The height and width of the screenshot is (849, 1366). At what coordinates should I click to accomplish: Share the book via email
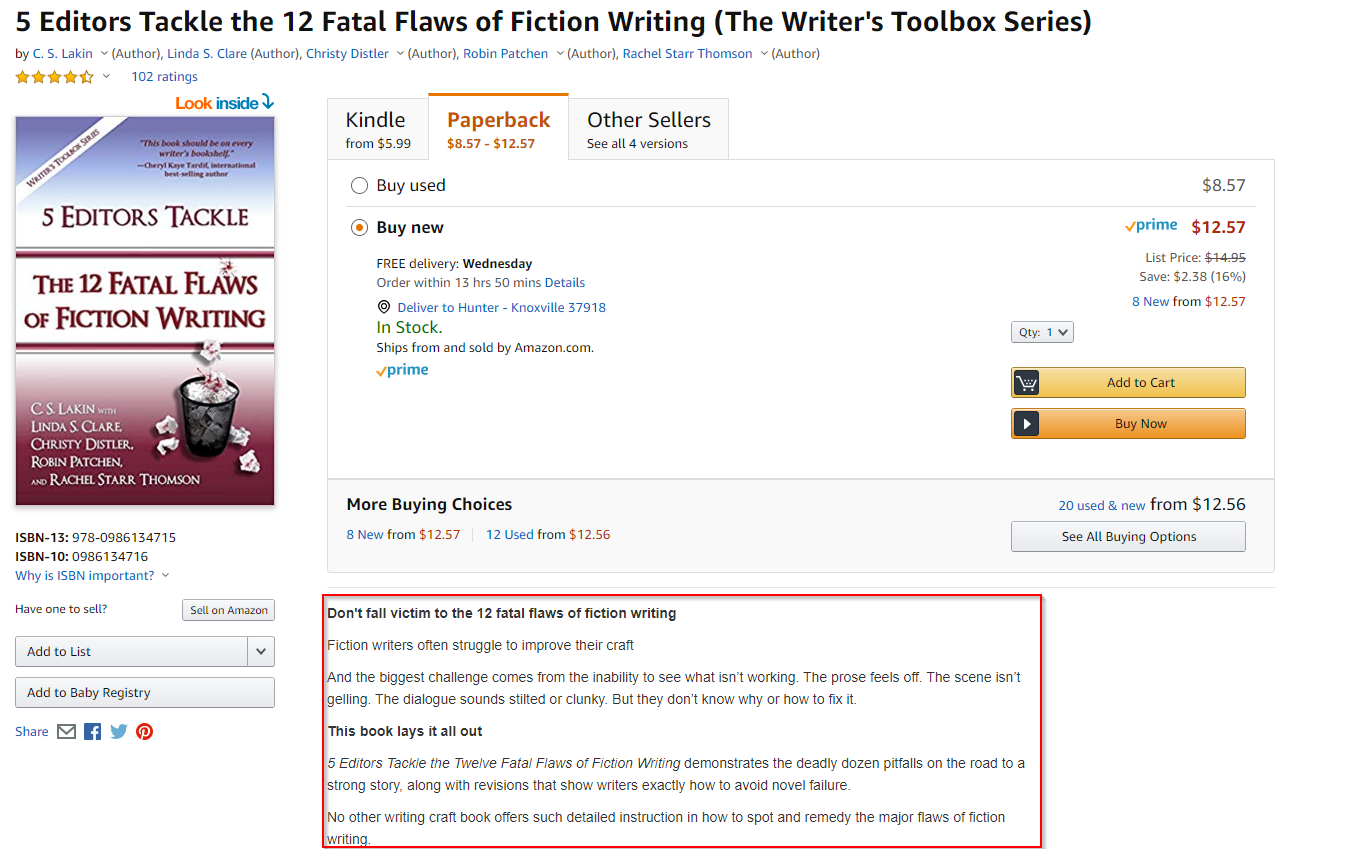pyautogui.click(x=66, y=731)
